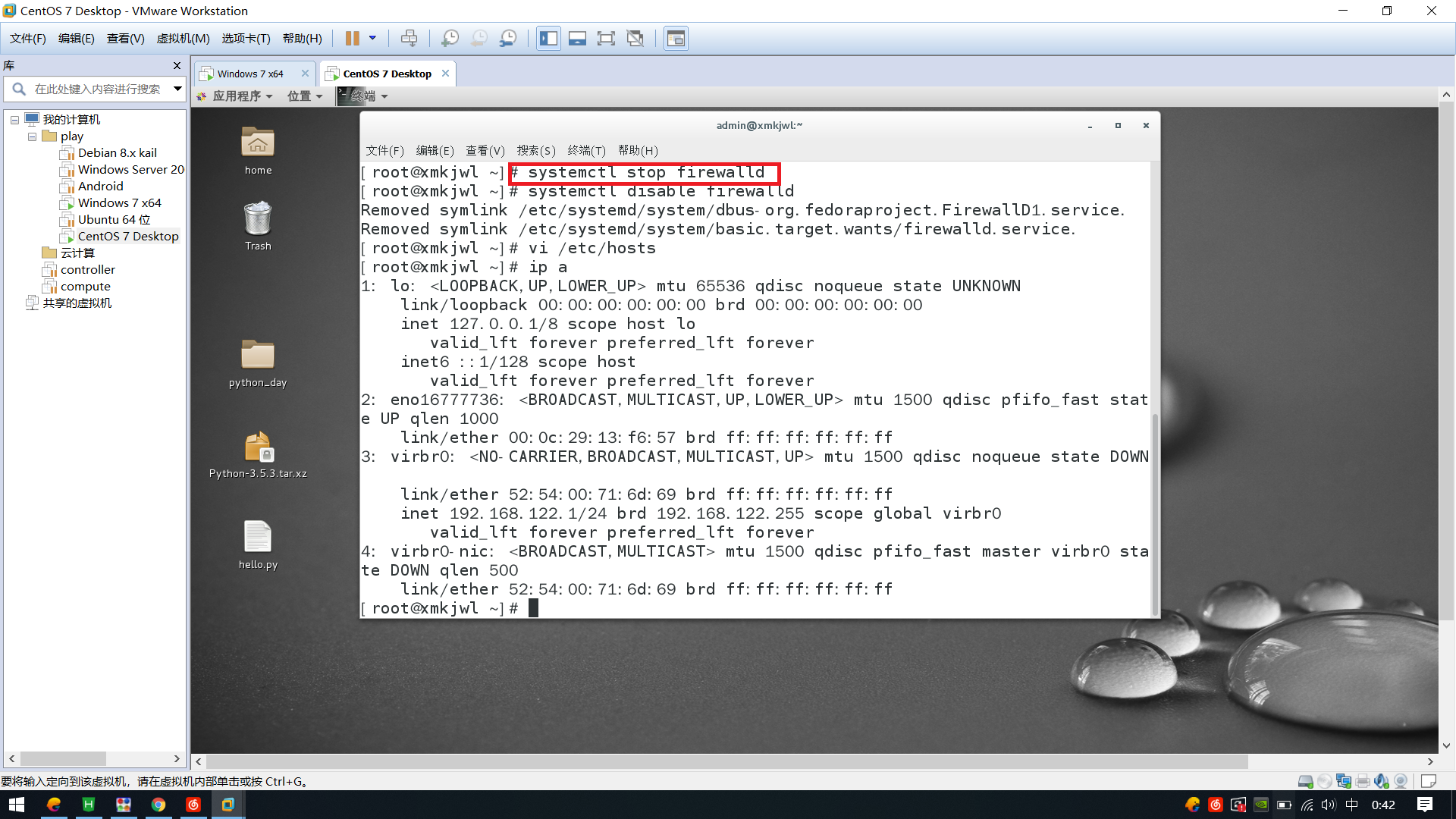The width and height of the screenshot is (1456, 819).
Task: Select Android virtual machine in library
Action: pos(100,187)
